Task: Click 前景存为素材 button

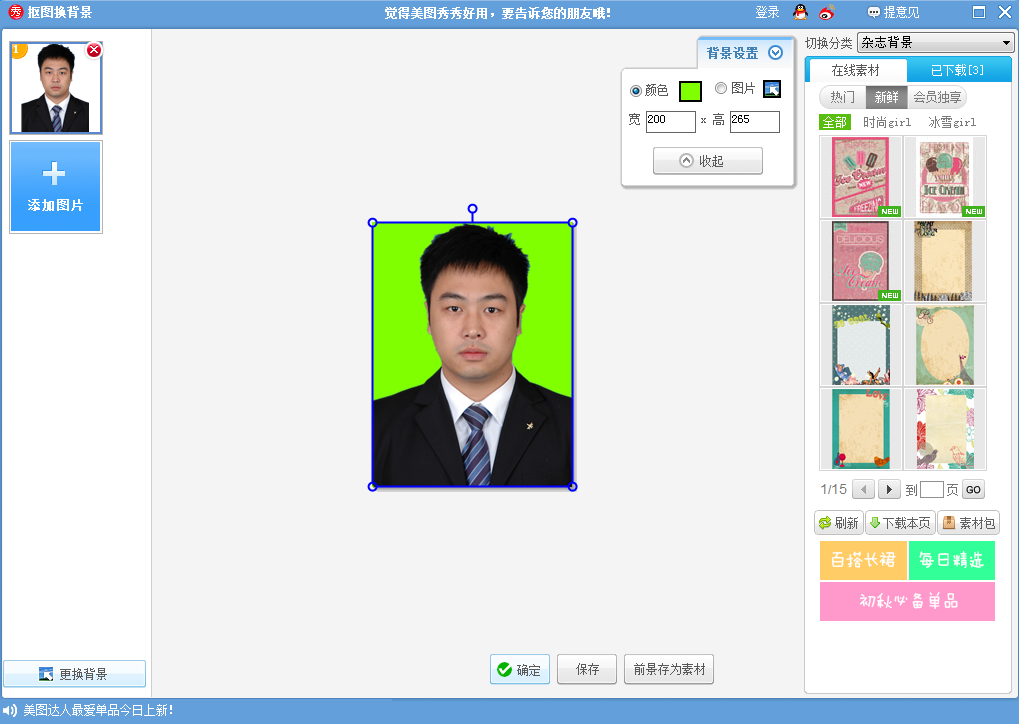Action: pyautogui.click(x=669, y=669)
